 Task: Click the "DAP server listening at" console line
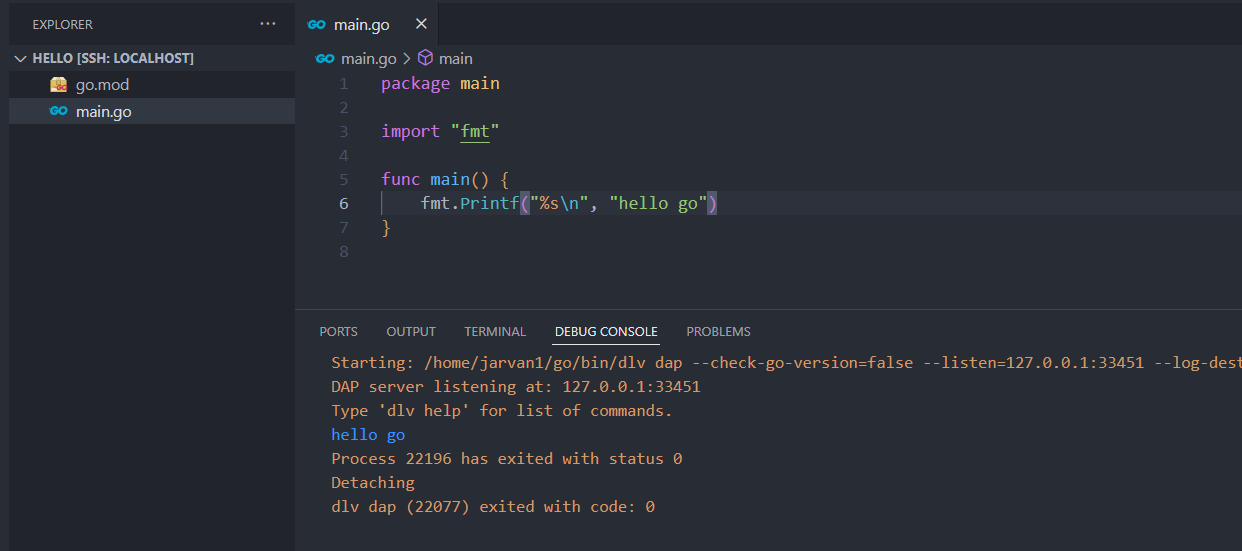tap(516, 386)
